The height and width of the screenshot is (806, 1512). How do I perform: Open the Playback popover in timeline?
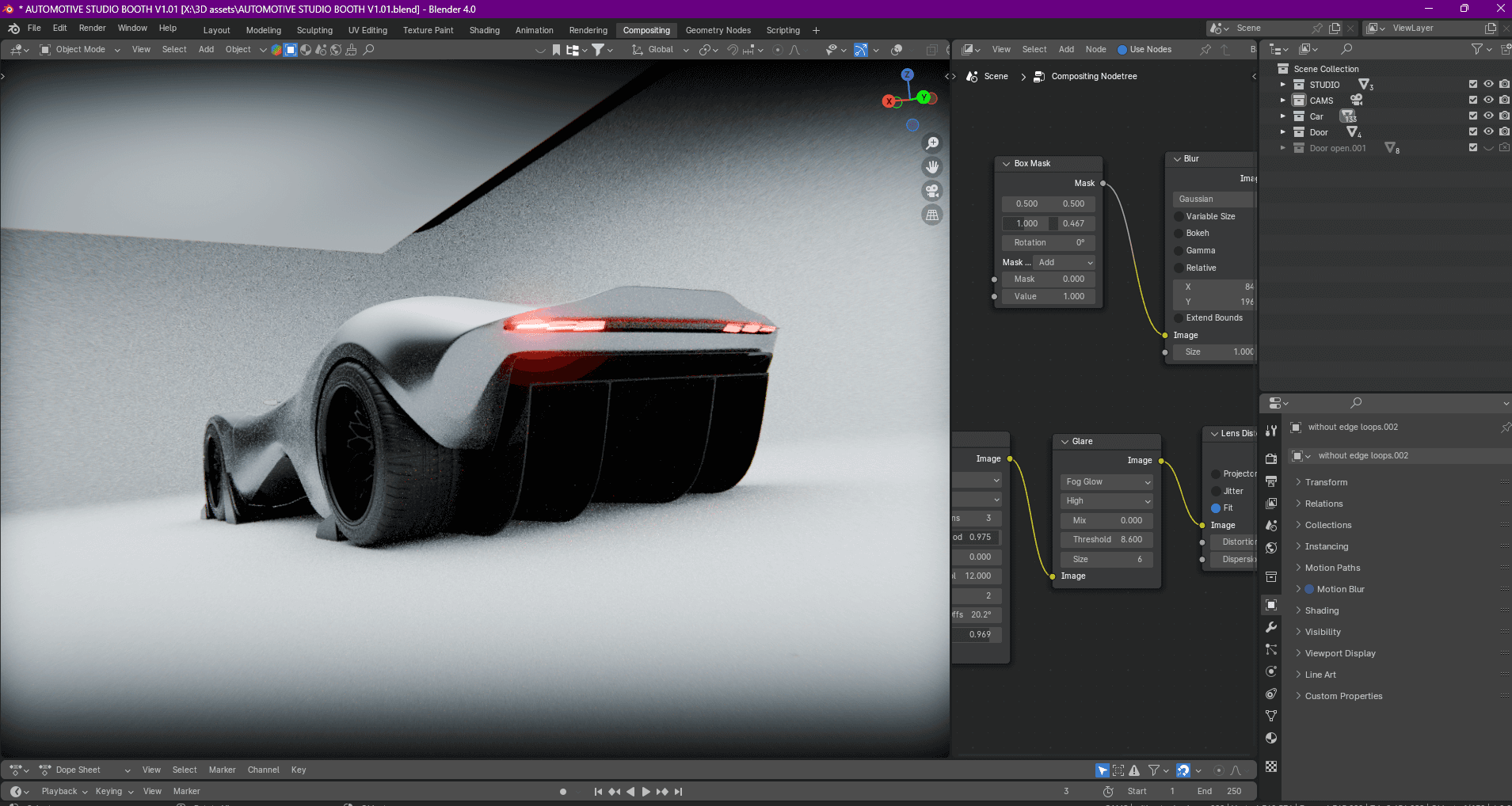pyautogui.click(x=64, y=791)
